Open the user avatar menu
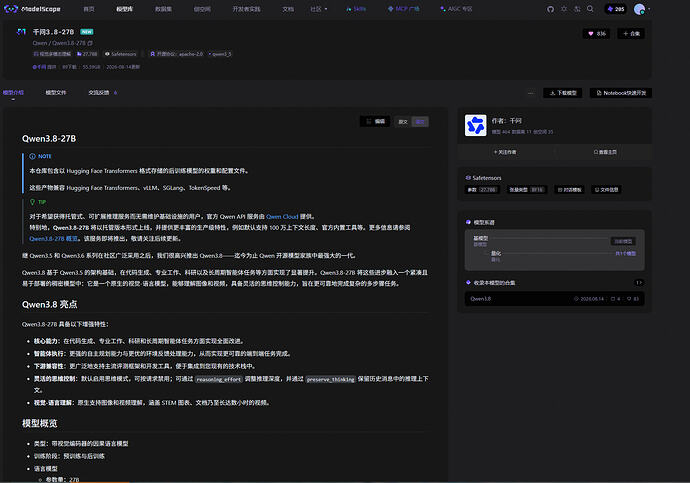The height and width of the screenshot is (483, 690). (x=639, y=9)
